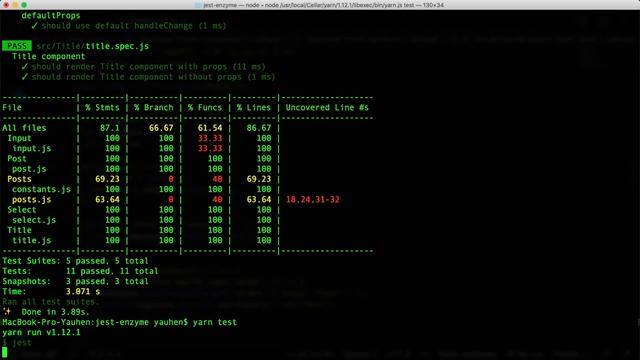Click the red close window button

point(6,5)
